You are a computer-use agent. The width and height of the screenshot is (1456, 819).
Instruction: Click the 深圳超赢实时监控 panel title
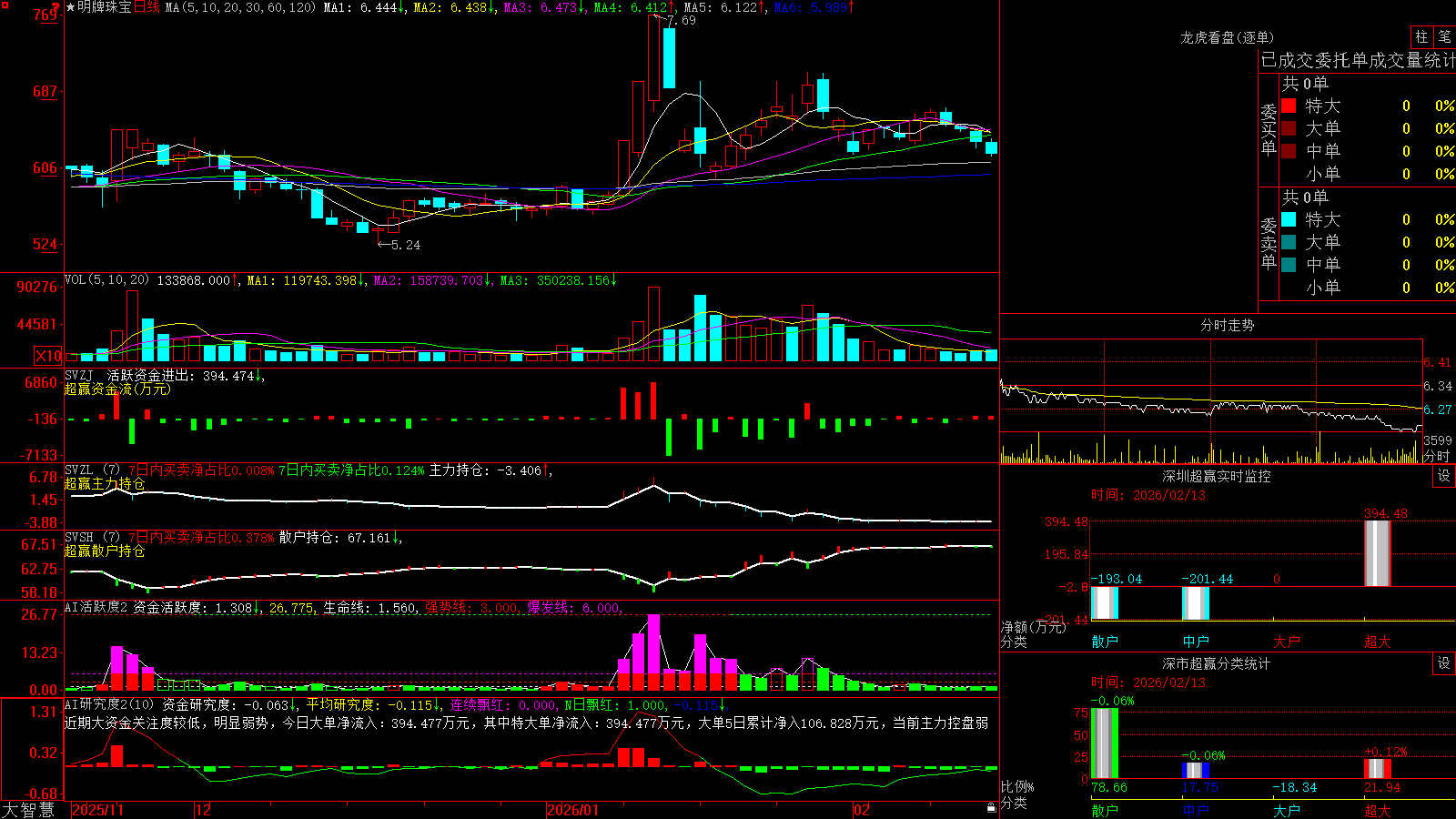click(1217, 476)
